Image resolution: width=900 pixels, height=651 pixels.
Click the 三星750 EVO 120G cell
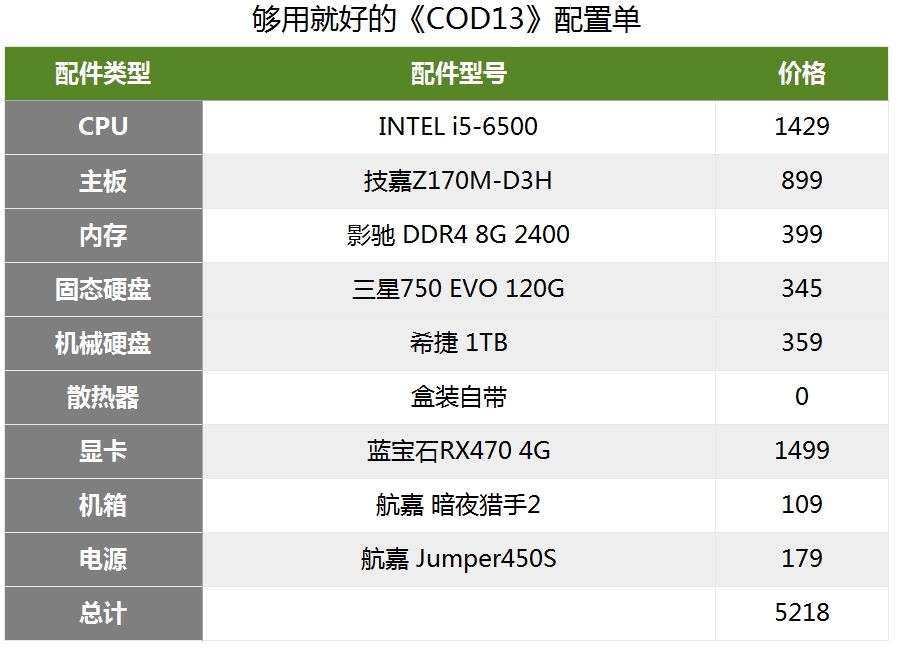click(x=458, y=289)
